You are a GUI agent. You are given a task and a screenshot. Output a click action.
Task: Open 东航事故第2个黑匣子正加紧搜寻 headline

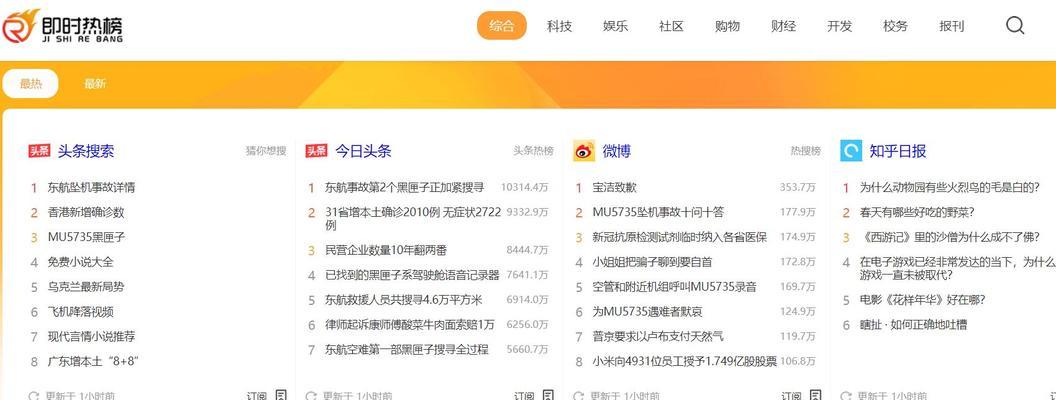click(405, 187)
